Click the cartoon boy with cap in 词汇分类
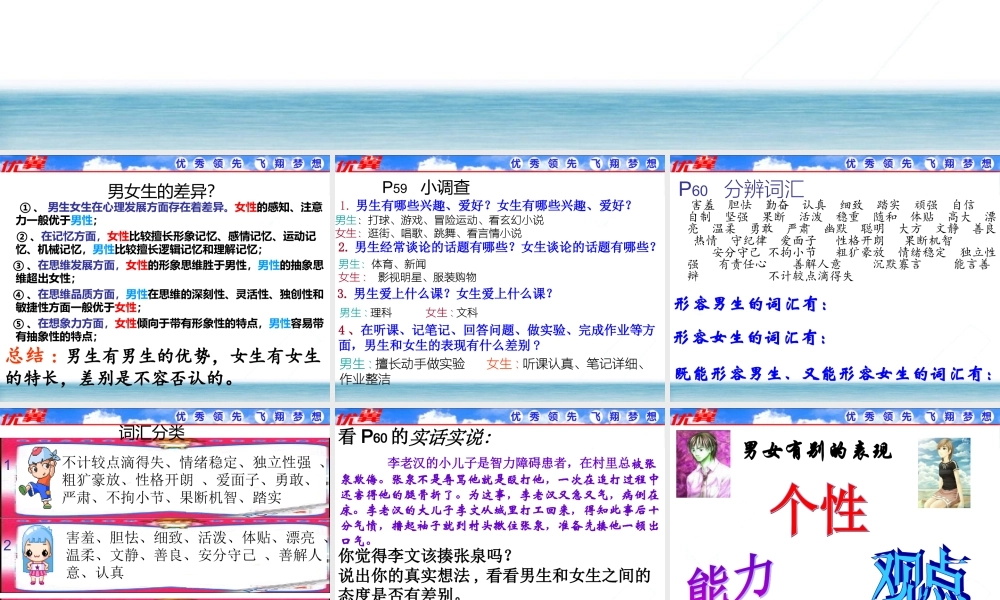The image size is (1000, 600). tap(38, 478)
